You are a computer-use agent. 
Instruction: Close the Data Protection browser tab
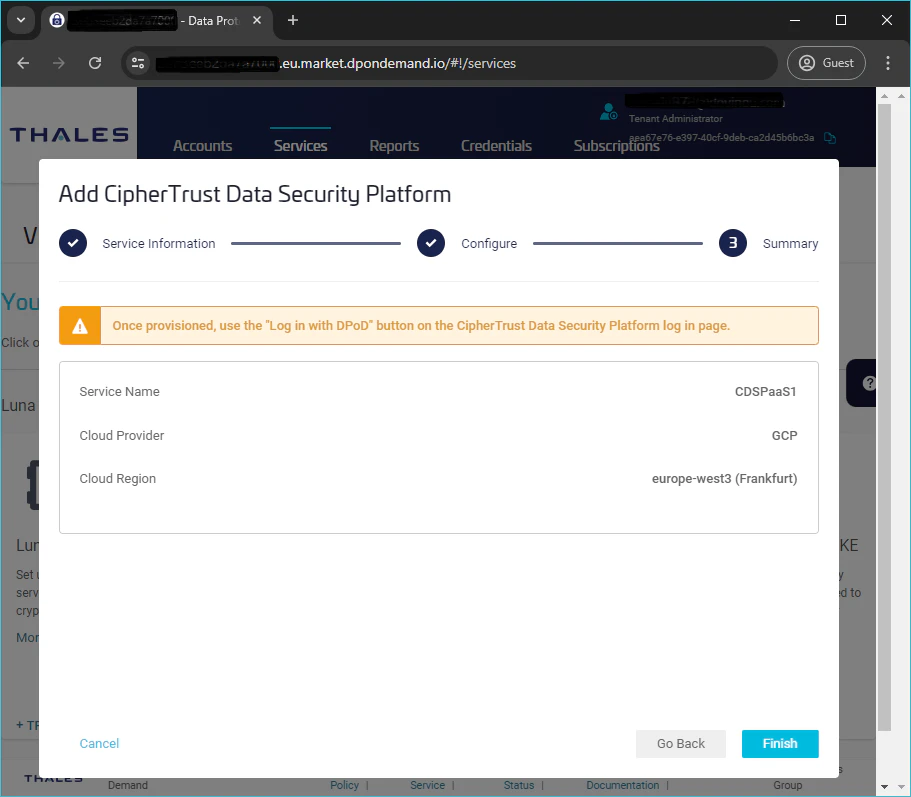pyautogui.click(x=257, y=20)
